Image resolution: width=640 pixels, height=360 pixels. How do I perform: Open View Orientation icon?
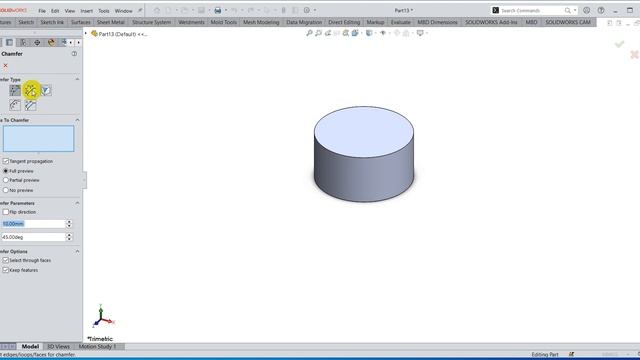coord(355,33)
